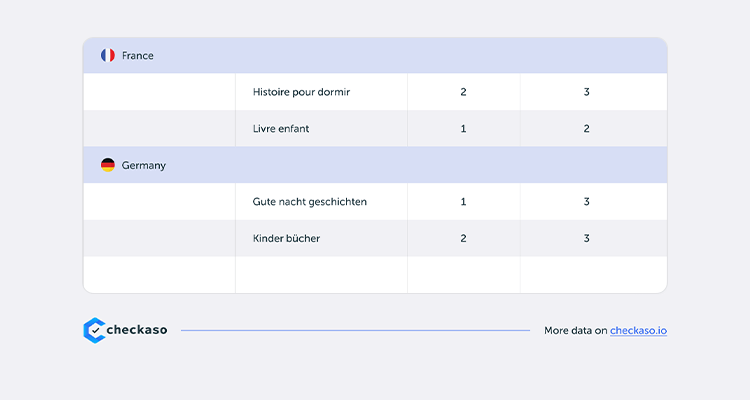The width and height of the screenshot is (750, 400).
Task: Click the France flag icon
Action: [x=108, y=56]
